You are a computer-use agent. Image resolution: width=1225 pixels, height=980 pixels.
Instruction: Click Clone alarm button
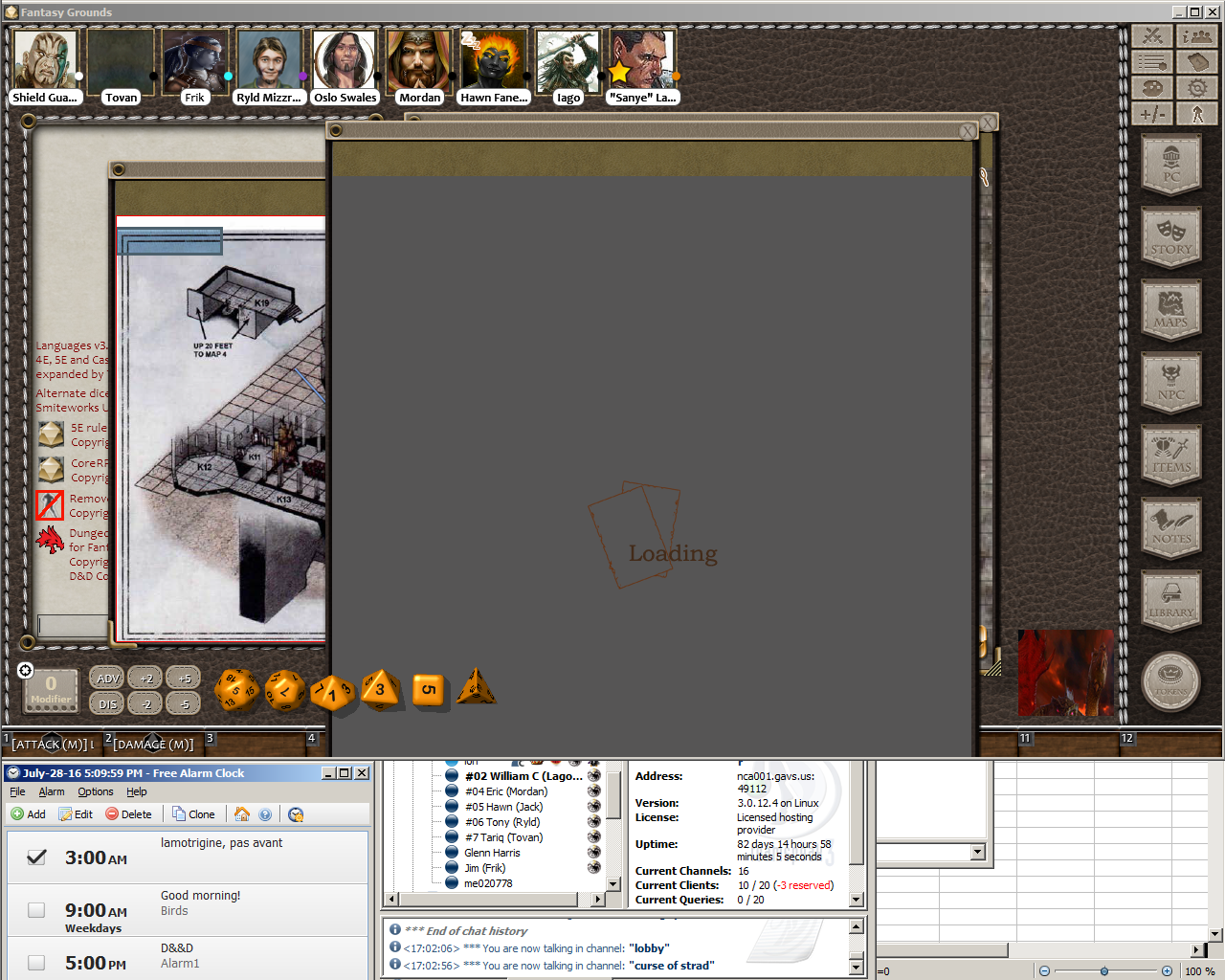point(193,814)
